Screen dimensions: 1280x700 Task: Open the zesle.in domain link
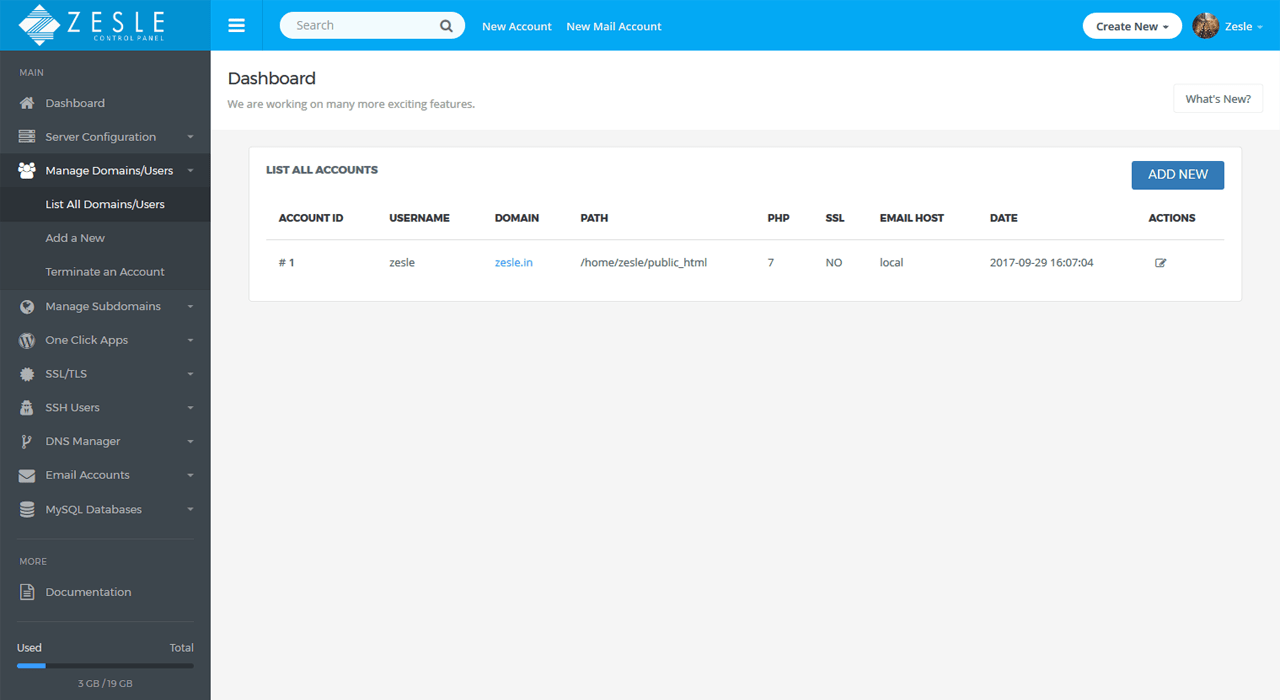pyautogui.click(x=513, y=263)
